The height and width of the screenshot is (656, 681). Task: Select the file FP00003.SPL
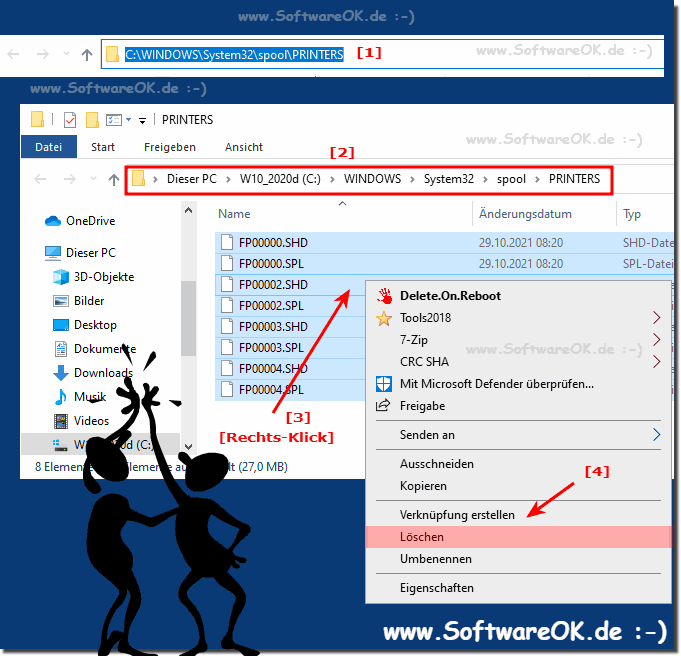coord(271,348)
